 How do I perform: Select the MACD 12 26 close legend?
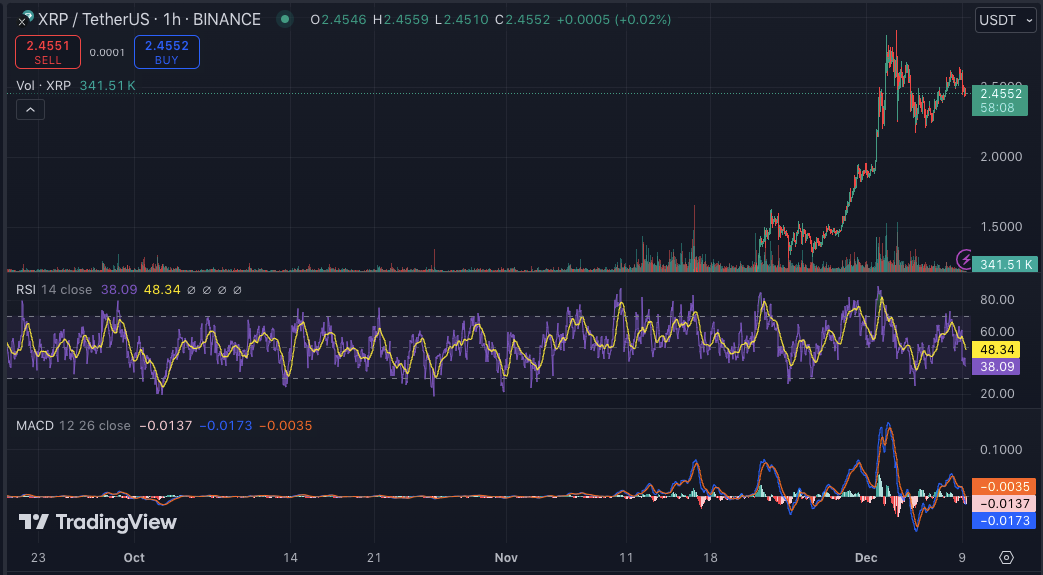point(72,426)
